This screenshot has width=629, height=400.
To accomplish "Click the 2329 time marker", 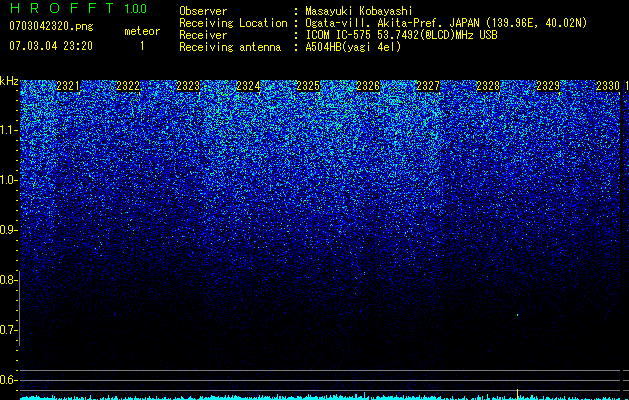I will pyautogui.click(x=548, y=86).
